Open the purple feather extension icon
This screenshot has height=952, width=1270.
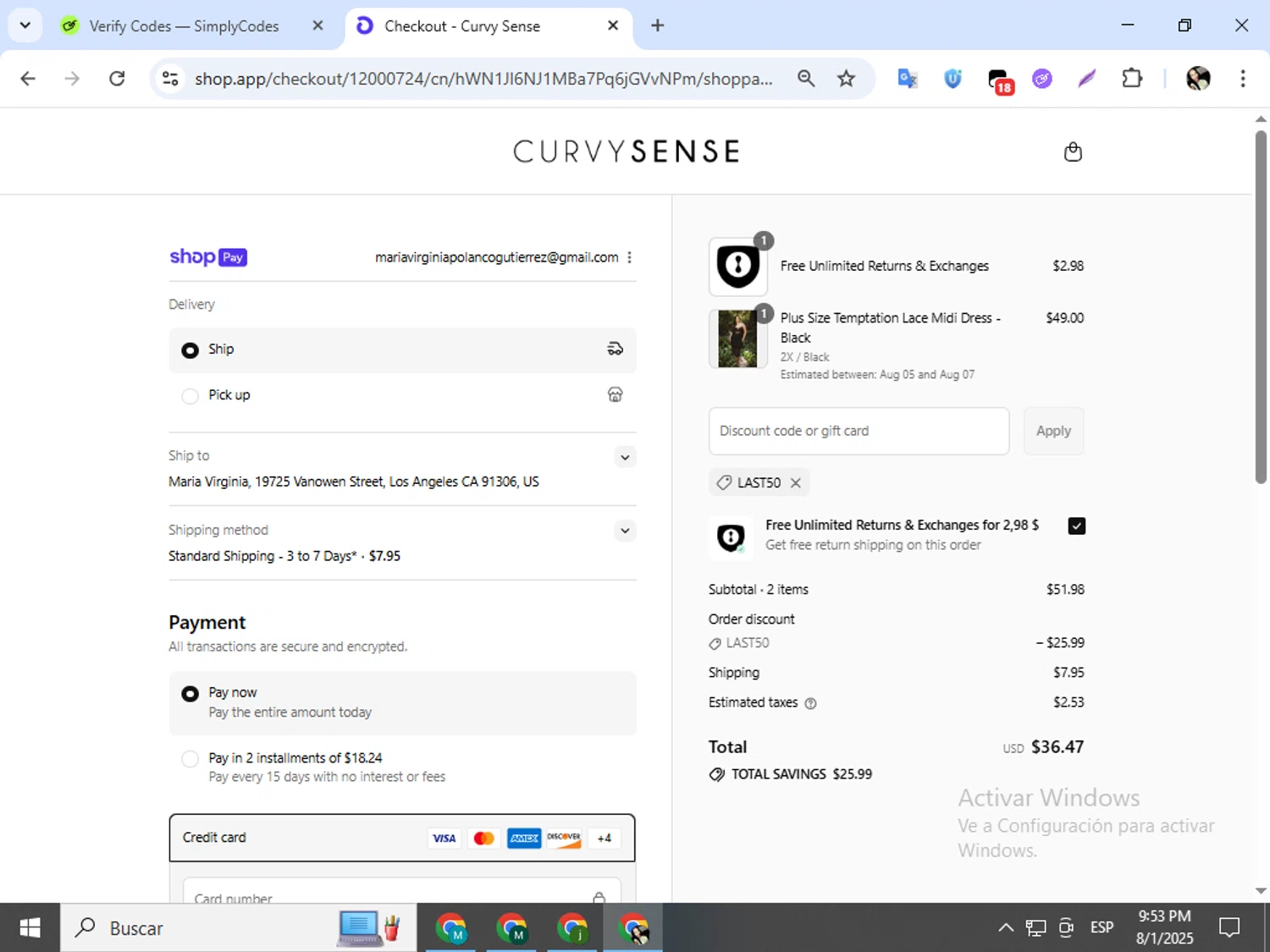[1087, 79]
